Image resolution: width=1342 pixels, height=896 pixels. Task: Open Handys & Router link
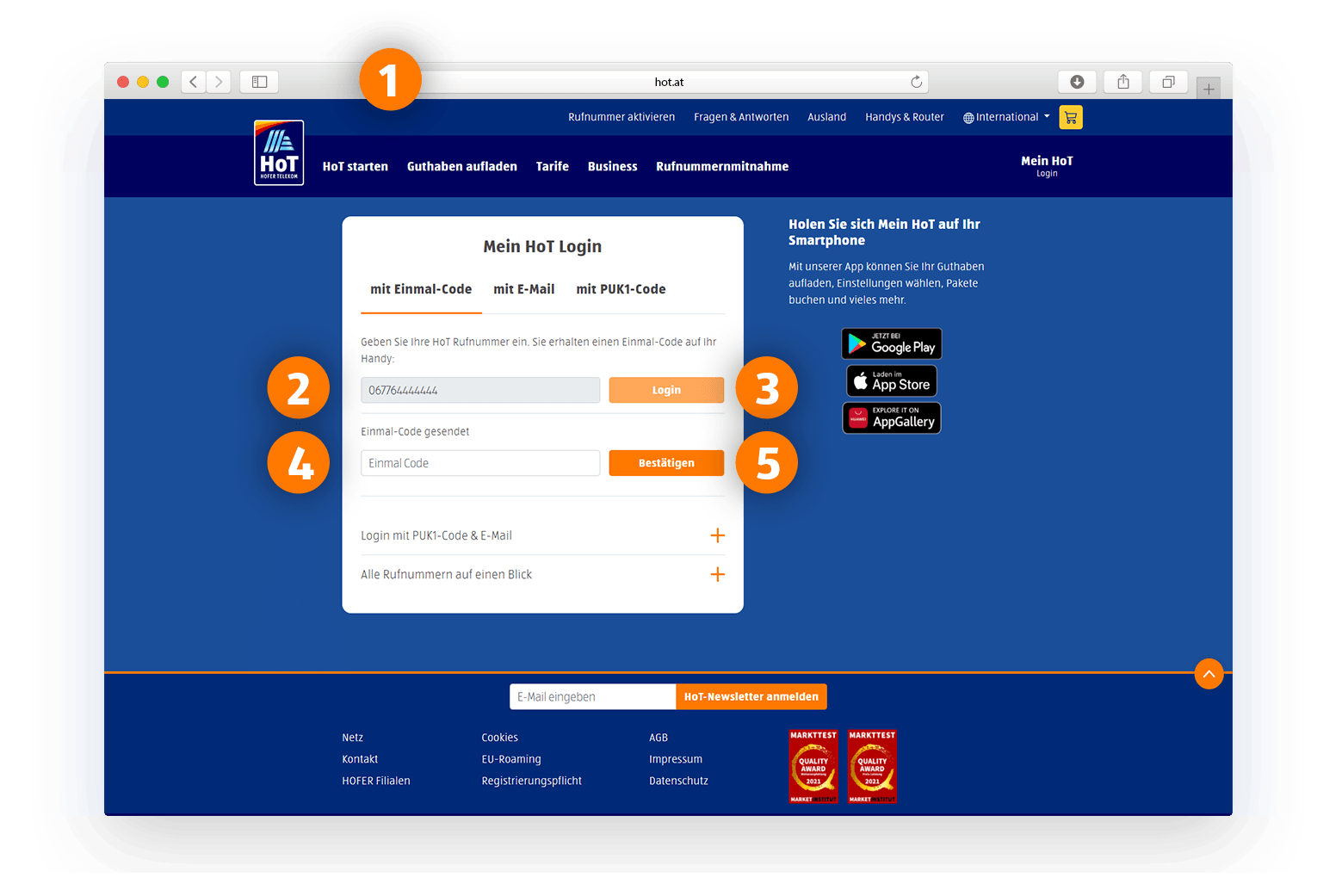coord(905,117)
